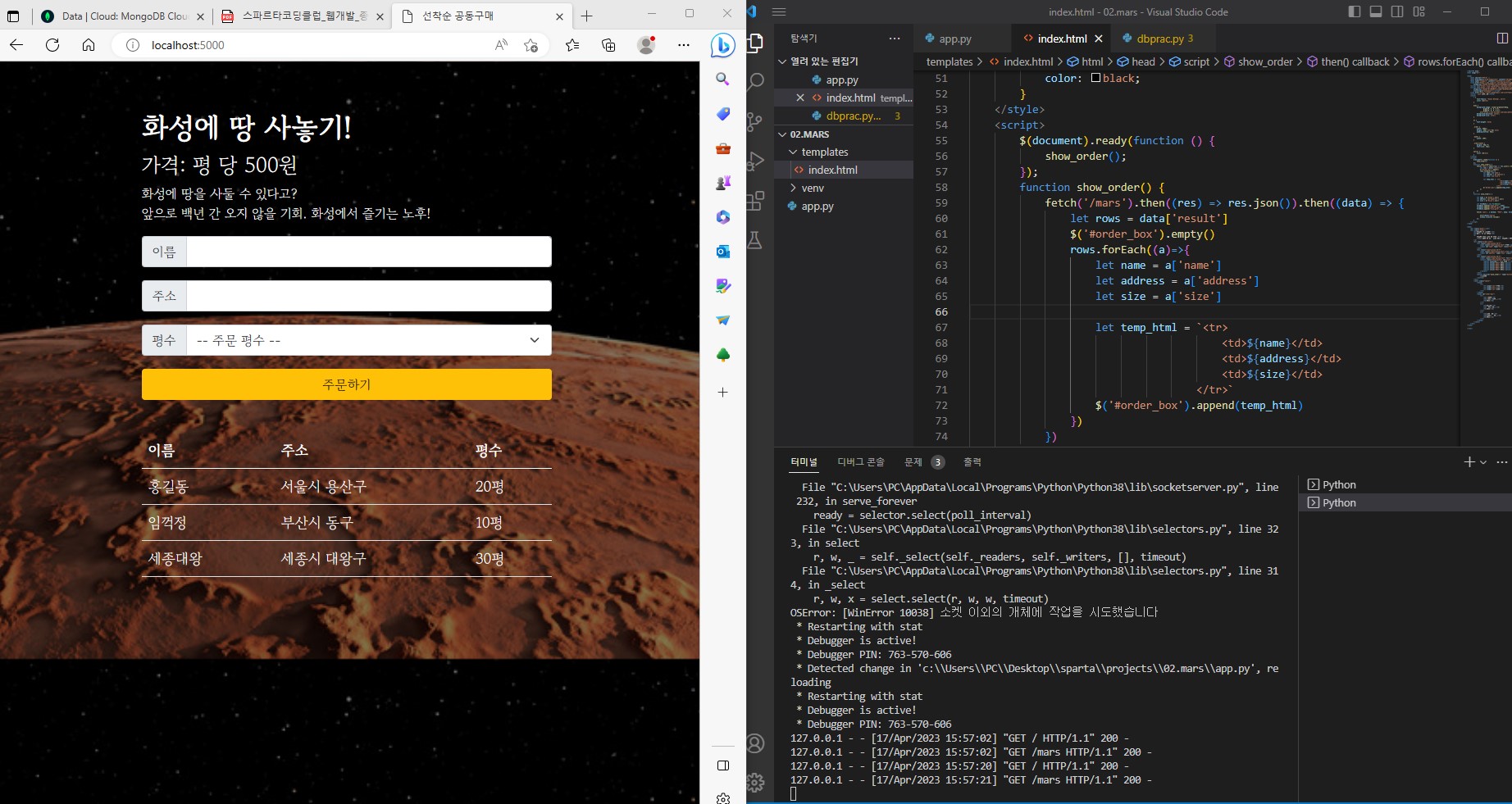The image size is (1512, 804).
Task: Open the Edge sidebar search icon
Action: coord(722,79)
